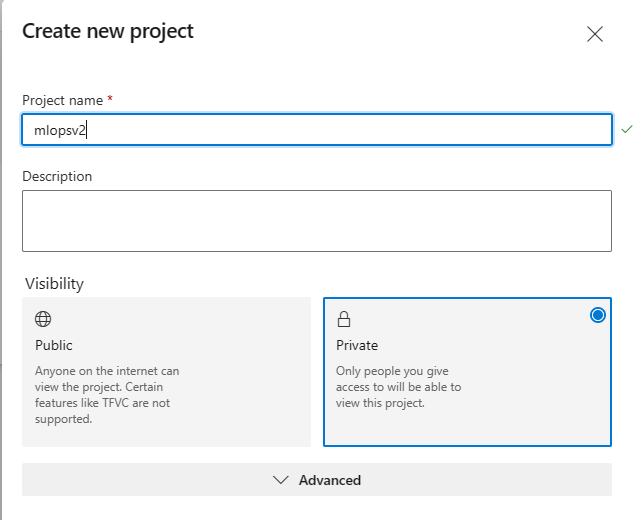Select the Private visibility radio button
634x520 pixels.
pos(598,315)
